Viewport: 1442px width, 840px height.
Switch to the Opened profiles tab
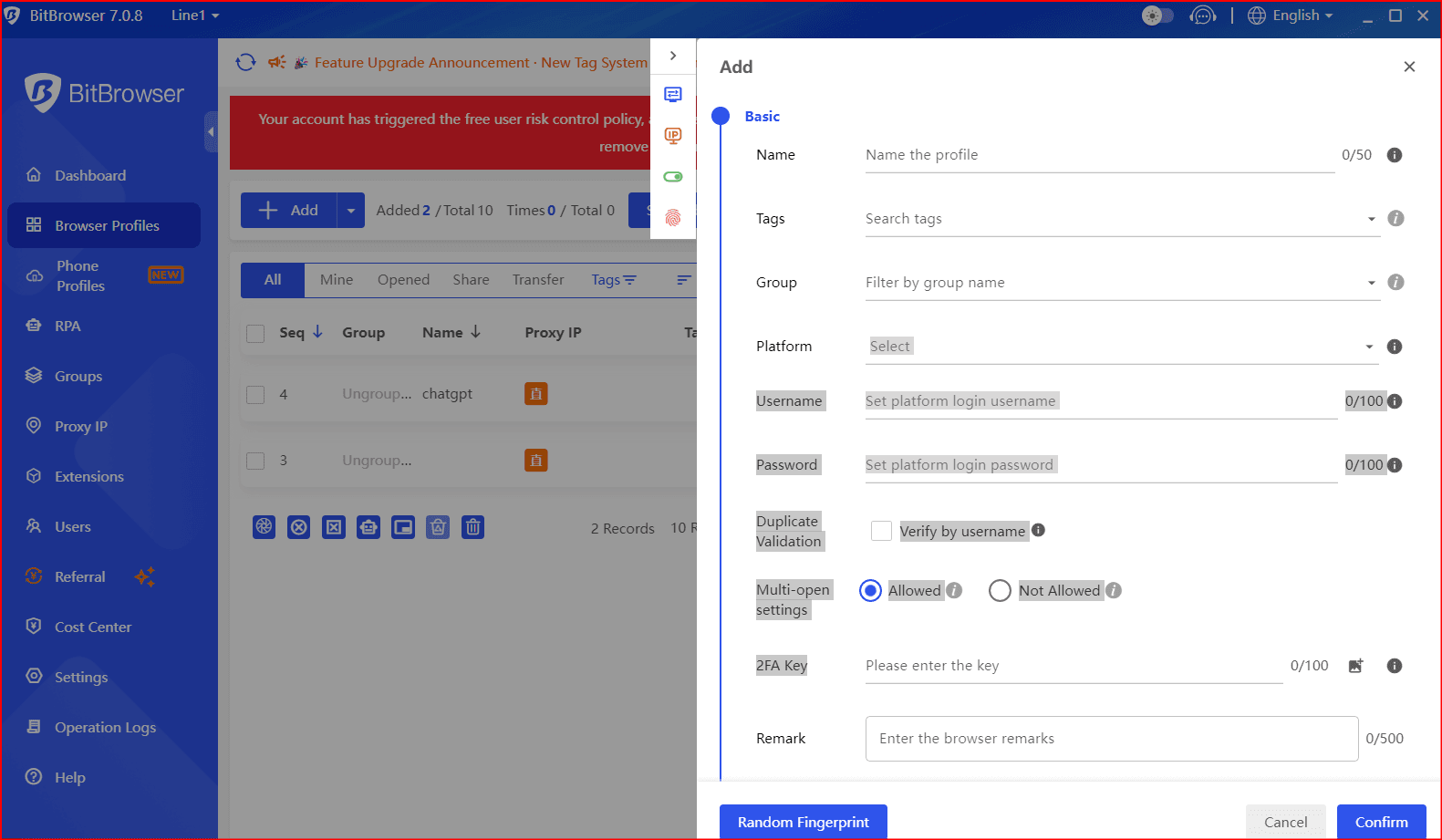tap(403, 280)
